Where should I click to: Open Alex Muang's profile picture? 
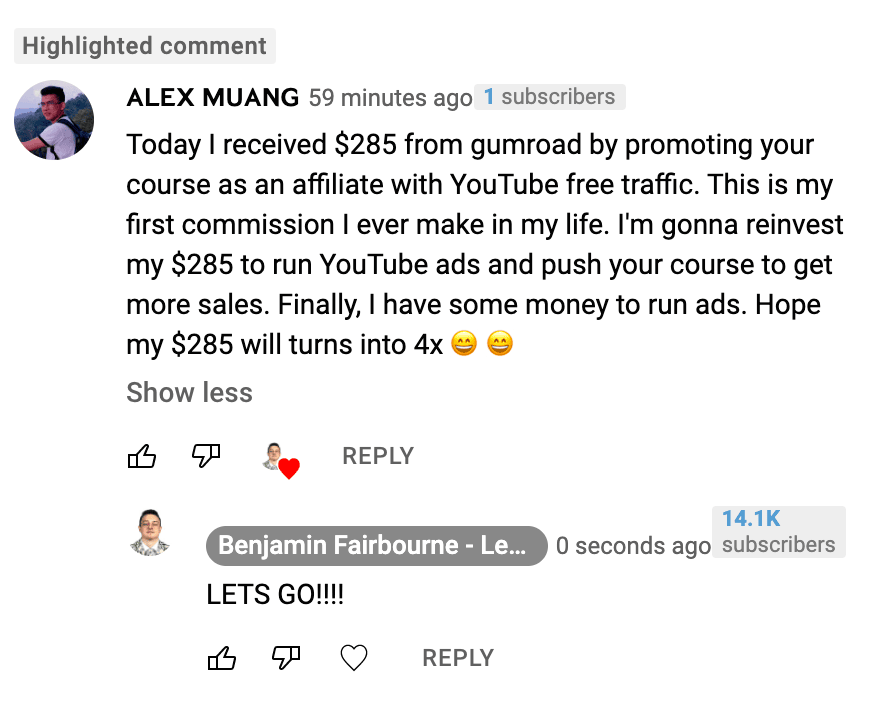pyautogui.click(x=54, y=120)
